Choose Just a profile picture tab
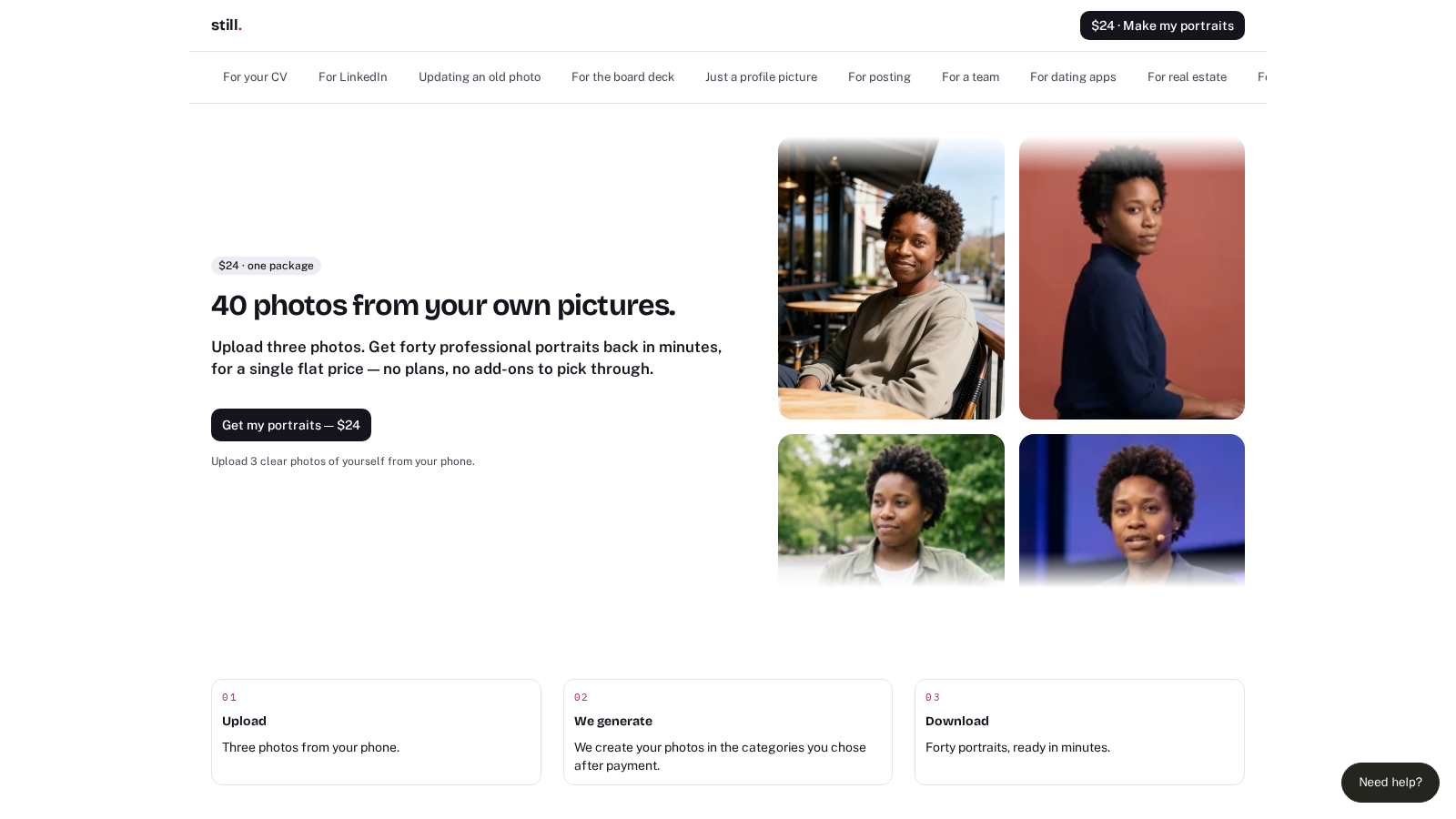 (x=761, y=77)
